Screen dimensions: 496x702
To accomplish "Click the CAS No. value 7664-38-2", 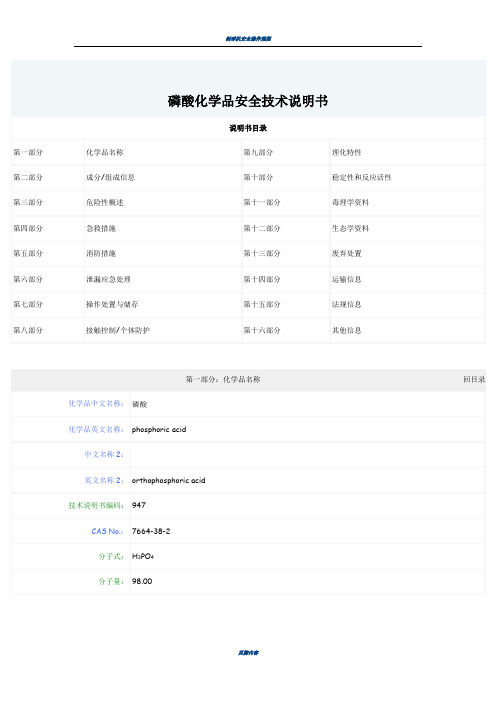I will pyautogui.click(x=151, y=531).
